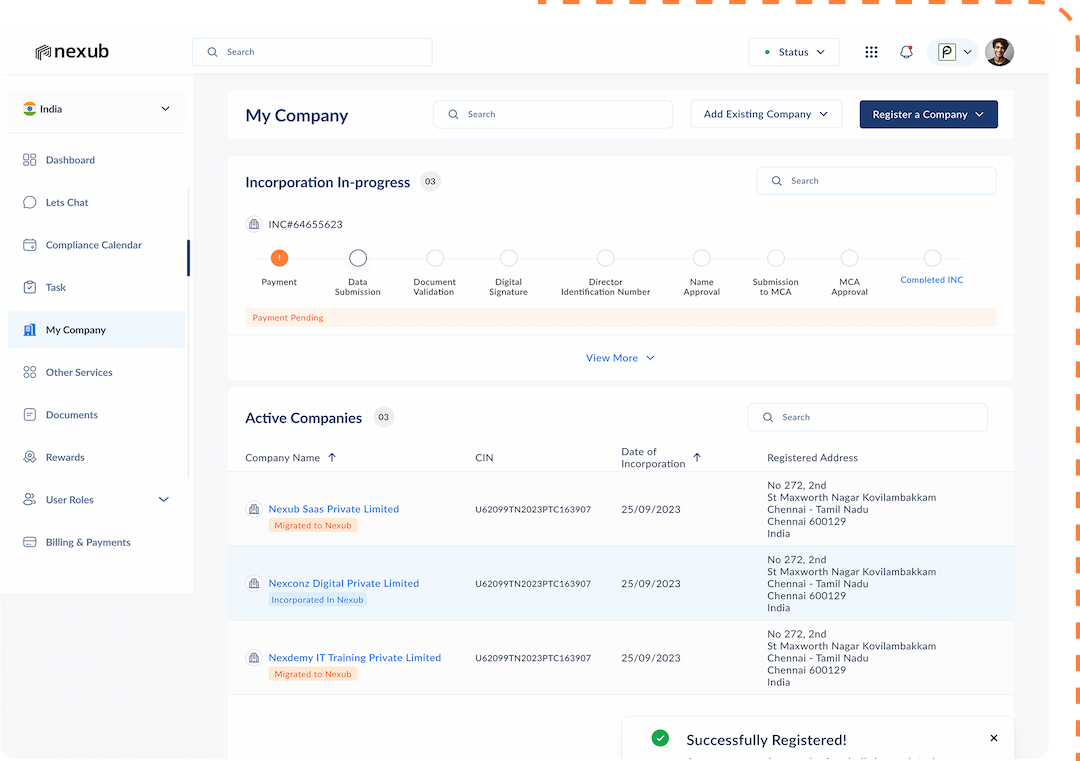Search within Active Companies
Image resolution: width=1080 pixels, height=761 pixels.
tap(867, 417)
